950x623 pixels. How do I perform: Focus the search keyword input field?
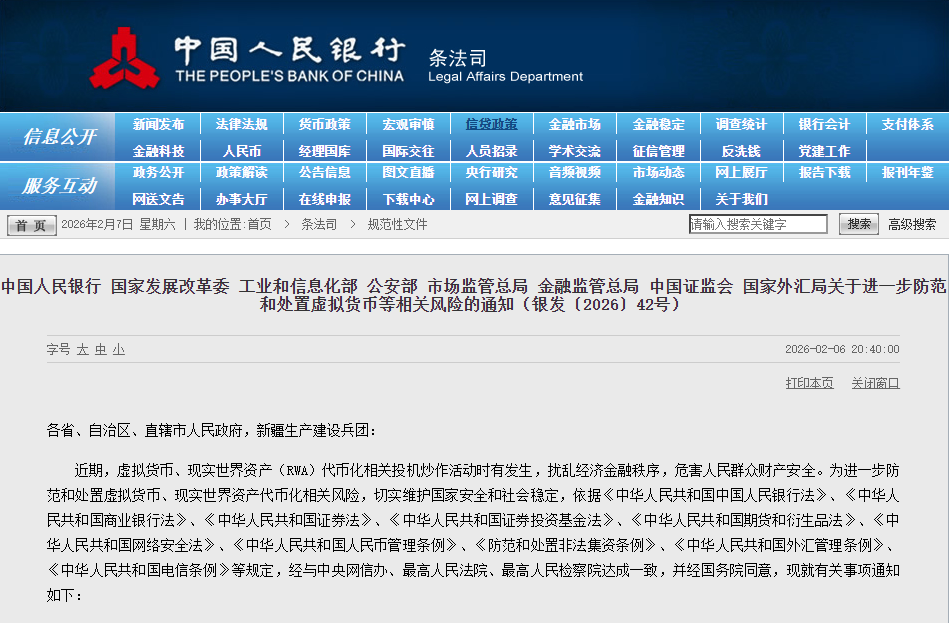click(x=758, y=224)
